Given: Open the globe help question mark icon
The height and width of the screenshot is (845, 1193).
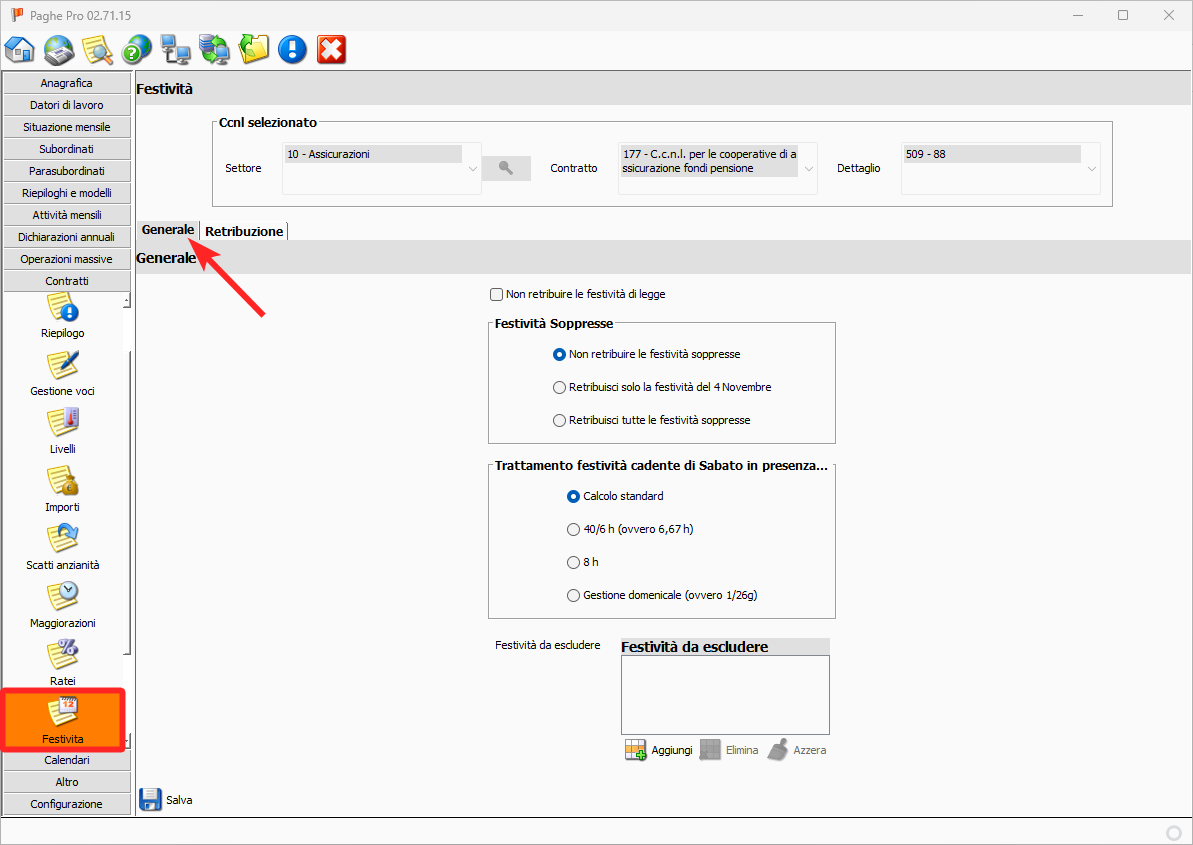Looking at the screenshot, I should tap(137, 49).
